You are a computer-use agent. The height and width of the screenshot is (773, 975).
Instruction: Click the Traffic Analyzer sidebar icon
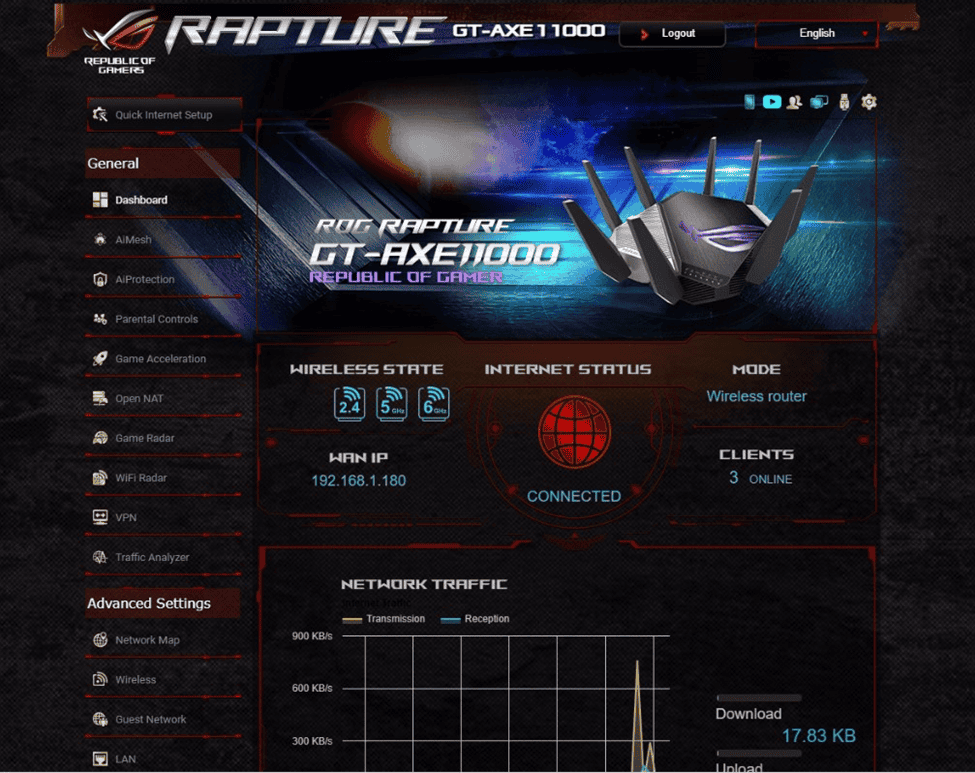coord(100,557)
